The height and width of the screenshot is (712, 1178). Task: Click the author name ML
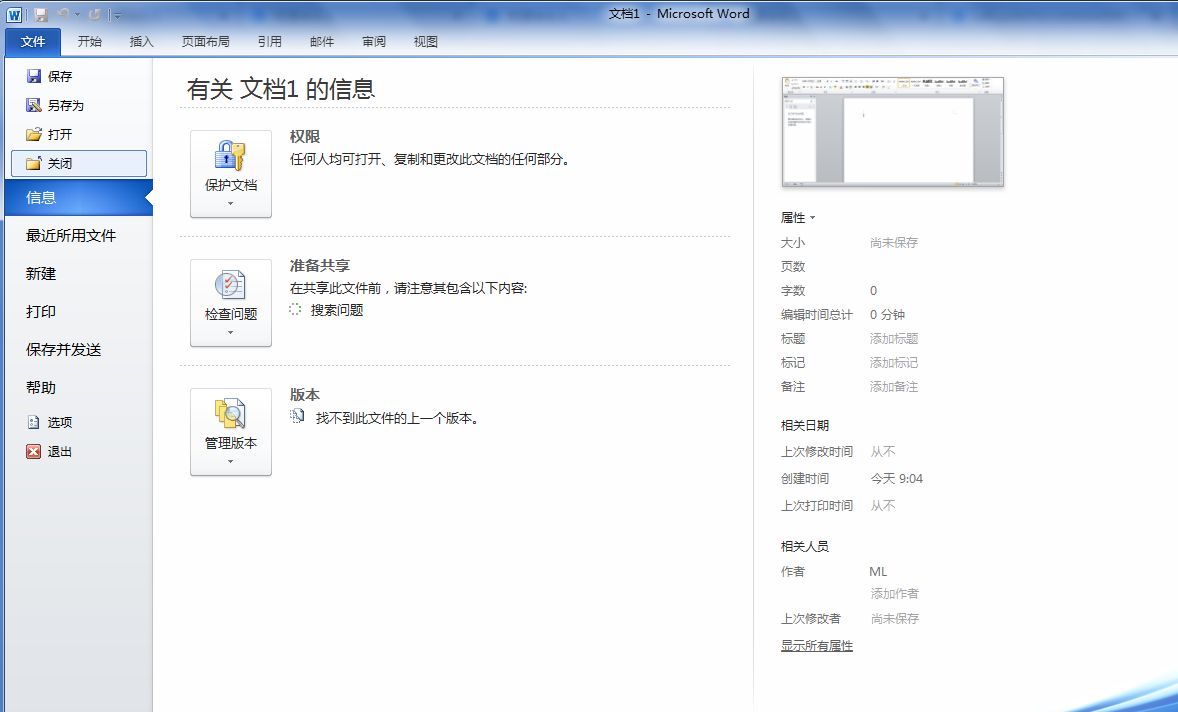(878, 572)
